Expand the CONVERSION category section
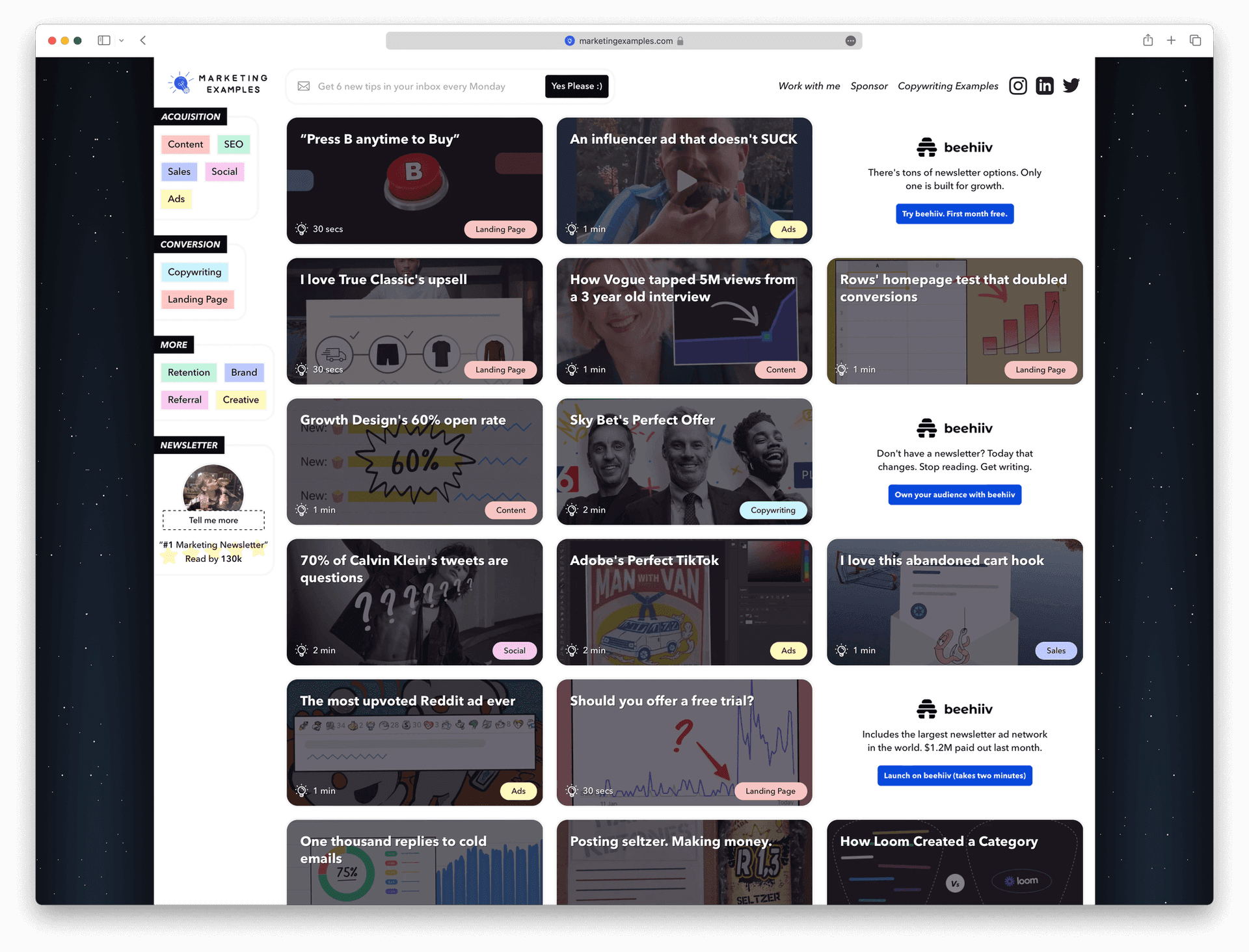Viewport: 1249px width, 952px height. click(190, 244)
